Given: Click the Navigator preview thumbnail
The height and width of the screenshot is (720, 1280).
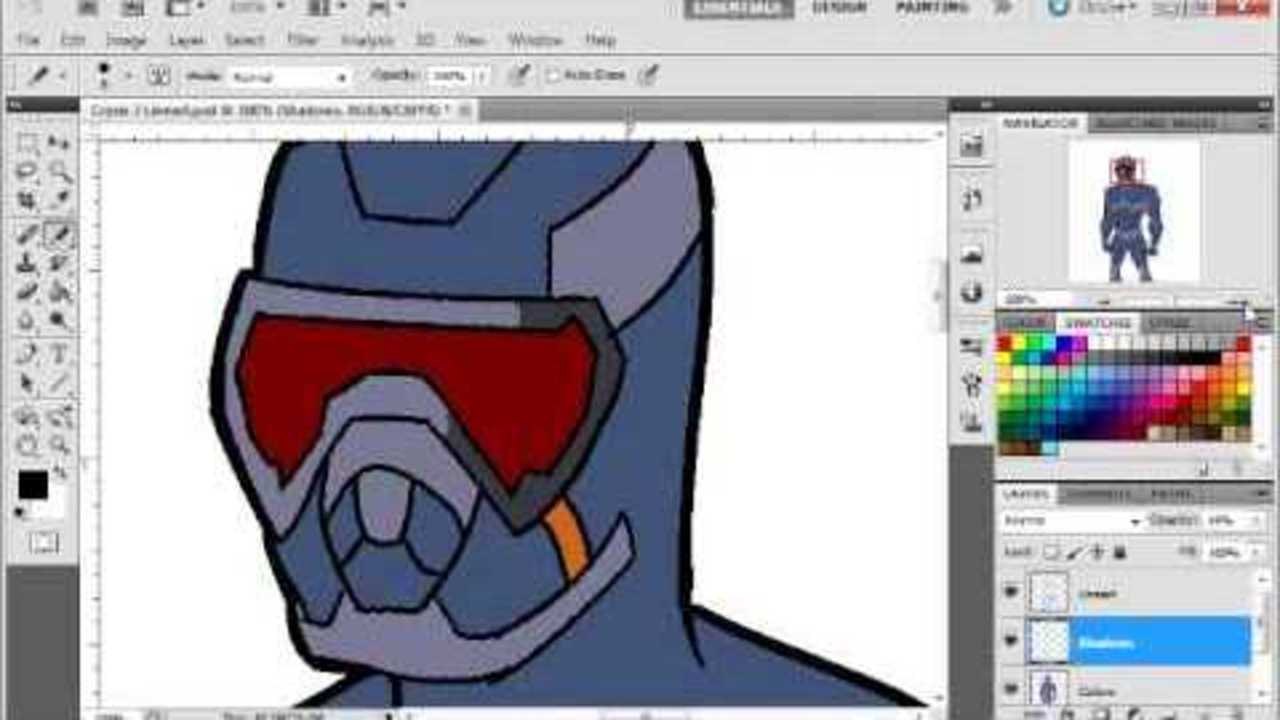Looking at the screenshot, I should [1134, 212].
